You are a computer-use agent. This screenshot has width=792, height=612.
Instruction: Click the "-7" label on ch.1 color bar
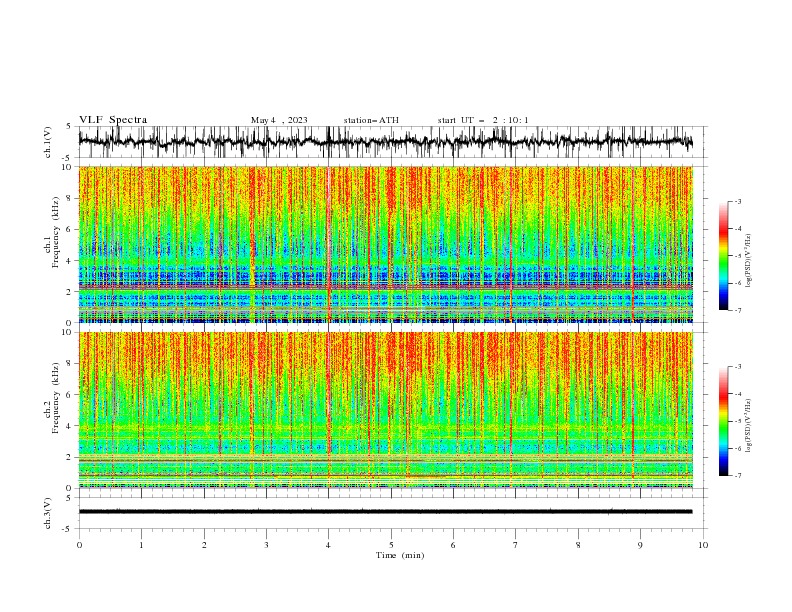[738, 310]
